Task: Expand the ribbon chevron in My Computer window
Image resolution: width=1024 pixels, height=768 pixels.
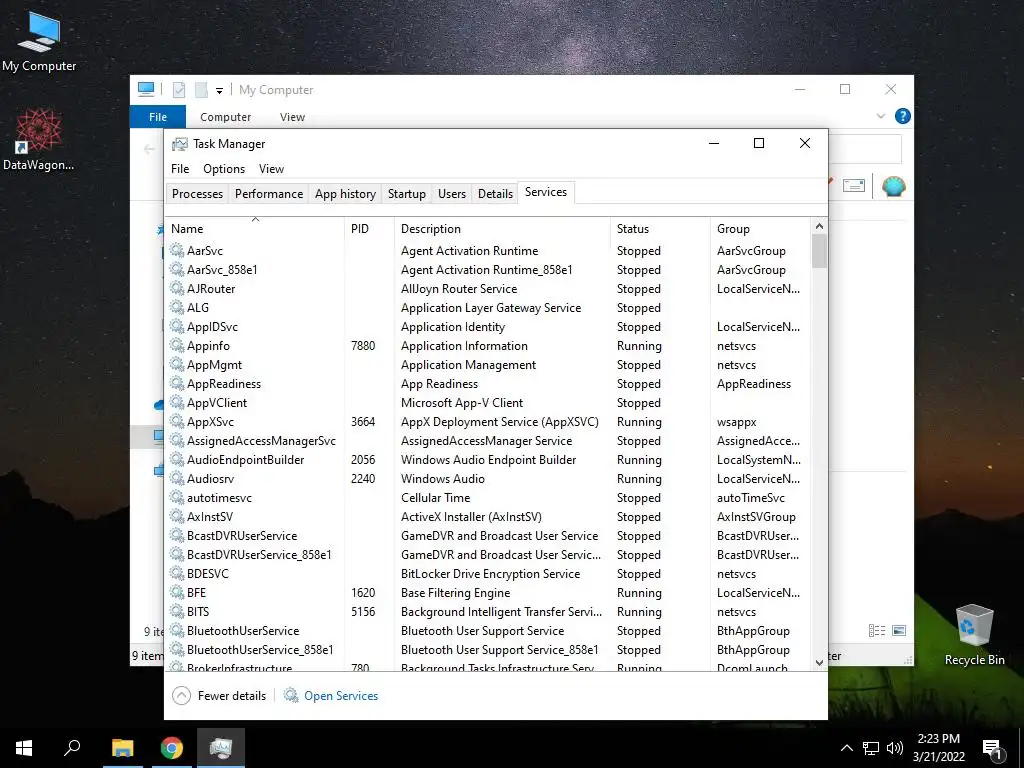Action: click(881, 116)
